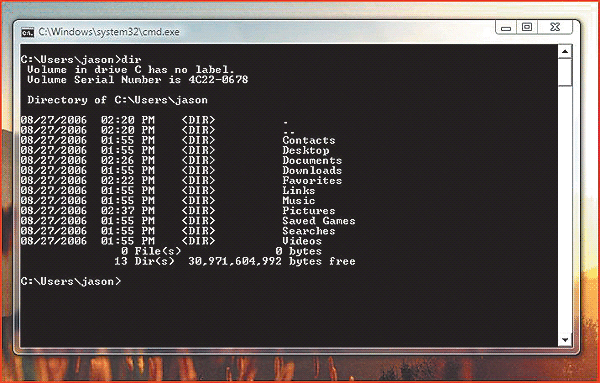Click the 'Downloads' directory name
This screenshot has height=383, width=600.
pos(312,170)
